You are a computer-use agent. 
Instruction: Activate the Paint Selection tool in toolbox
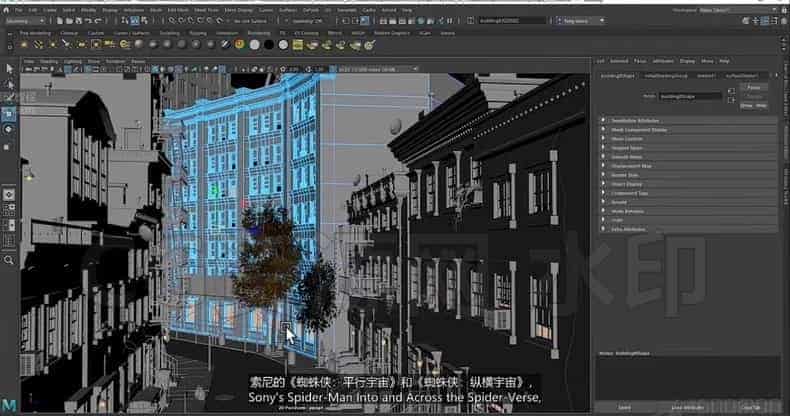9,99
